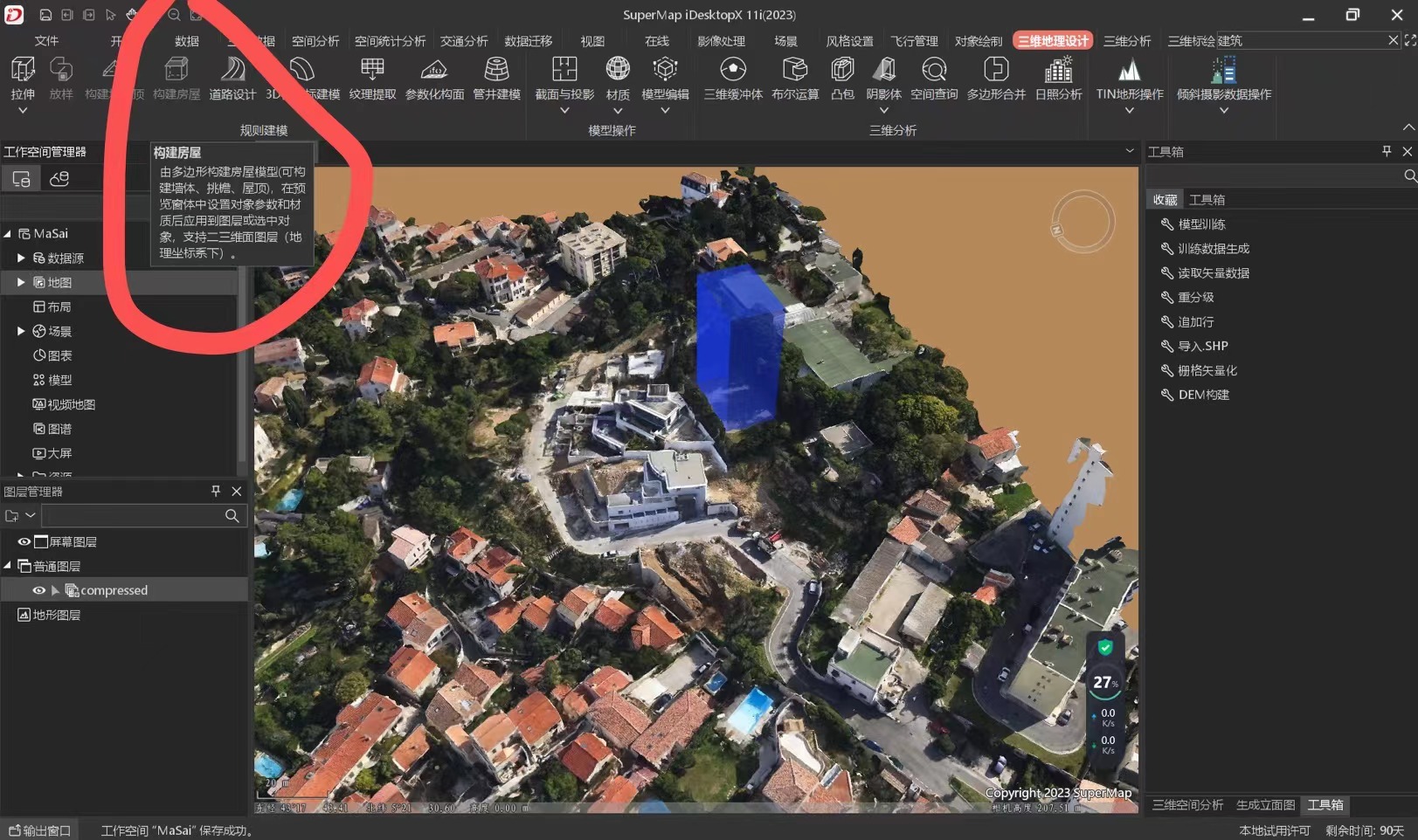Click the layer manager search magnifier icon
The image size is (1418, 840).
pos(232,516)
